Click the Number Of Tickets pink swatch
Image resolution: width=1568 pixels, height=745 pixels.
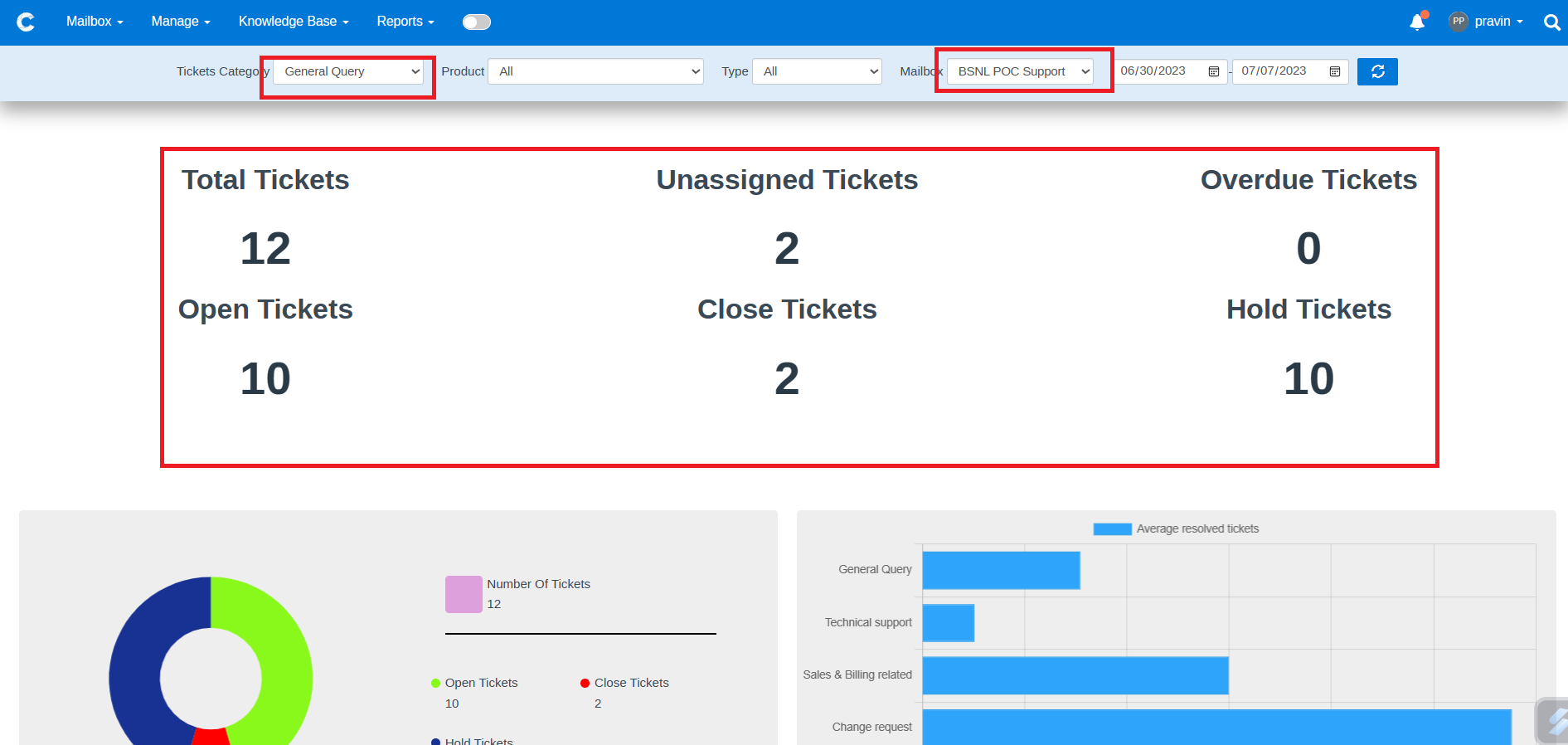click(x=464, y=594)
